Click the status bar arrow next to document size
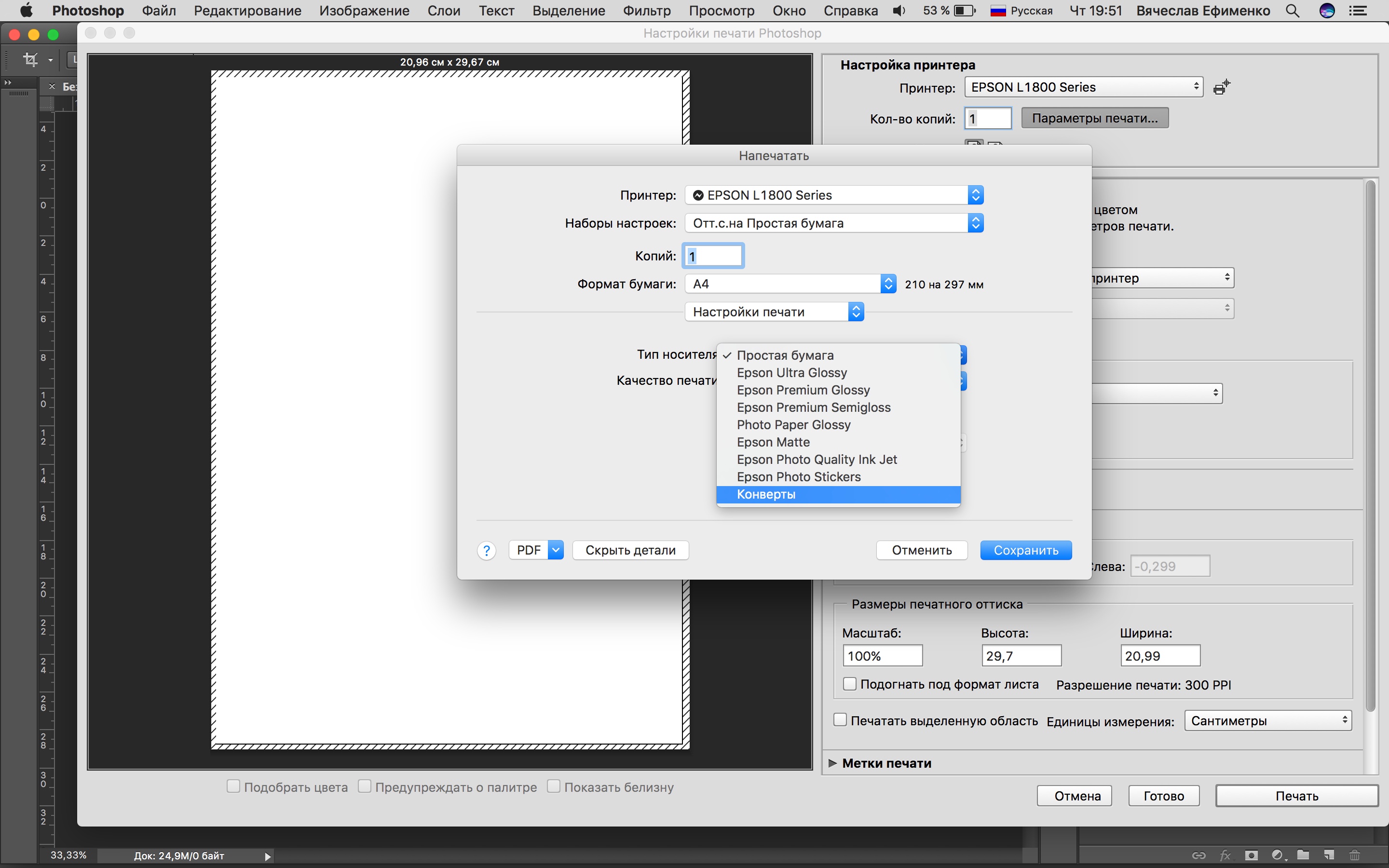The width and height of the screenshot is (1389, 868). 268,856
